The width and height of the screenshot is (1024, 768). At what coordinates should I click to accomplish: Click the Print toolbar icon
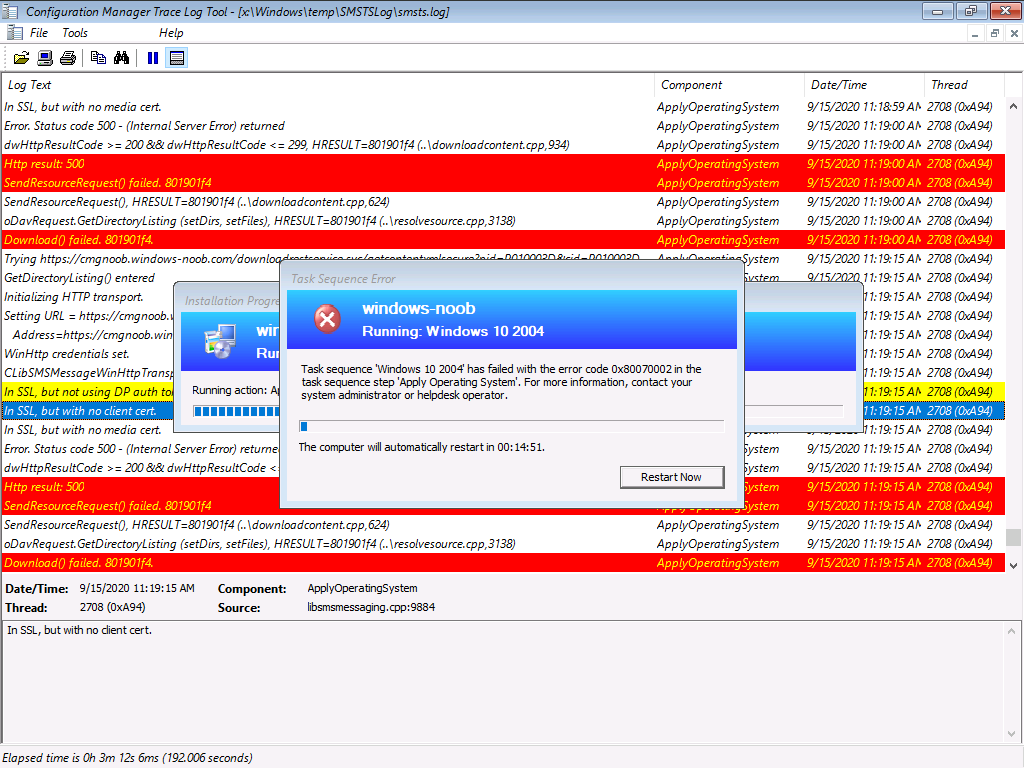68,58
